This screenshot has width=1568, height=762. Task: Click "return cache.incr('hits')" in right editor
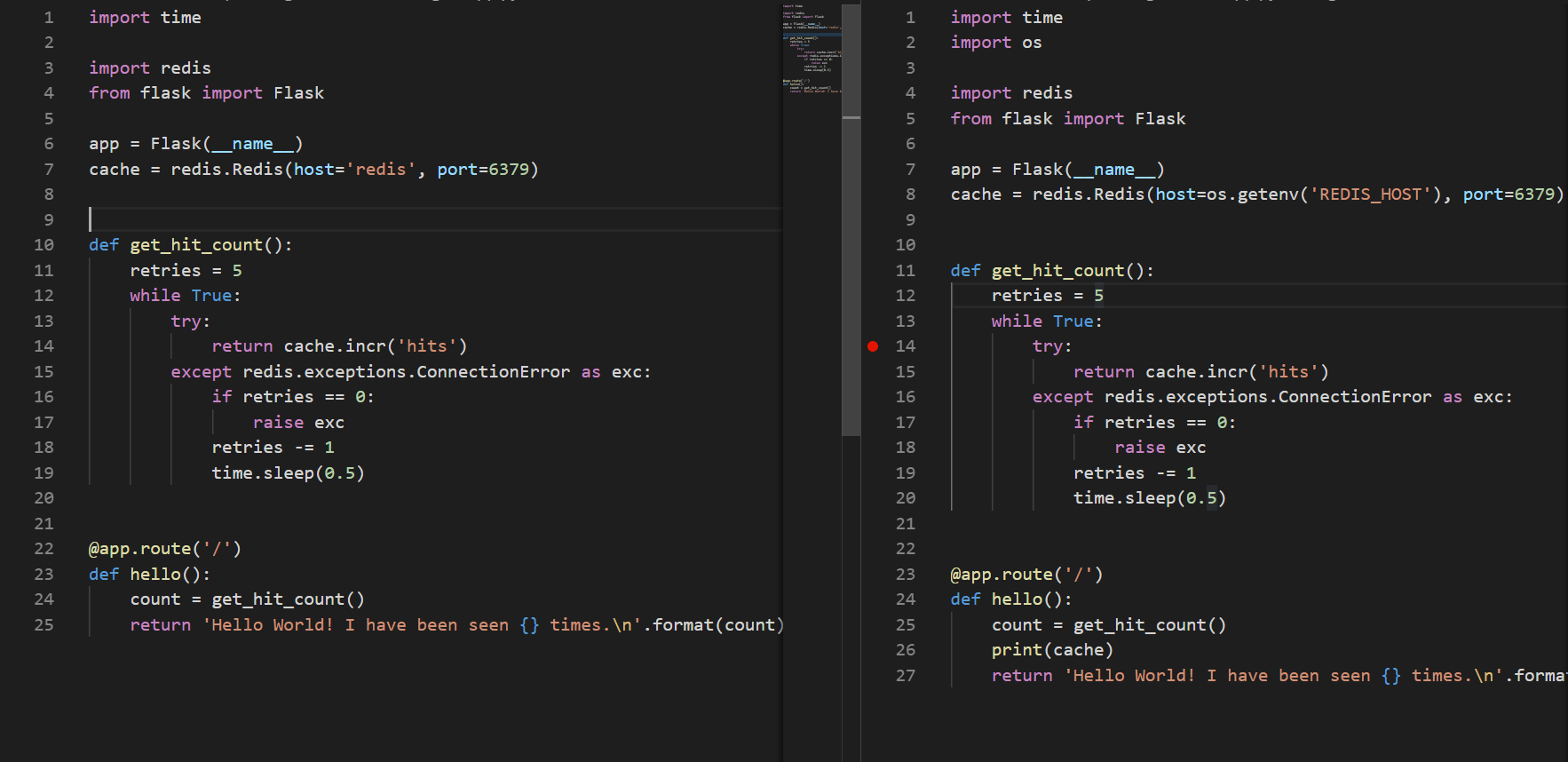pos(1201,372)
